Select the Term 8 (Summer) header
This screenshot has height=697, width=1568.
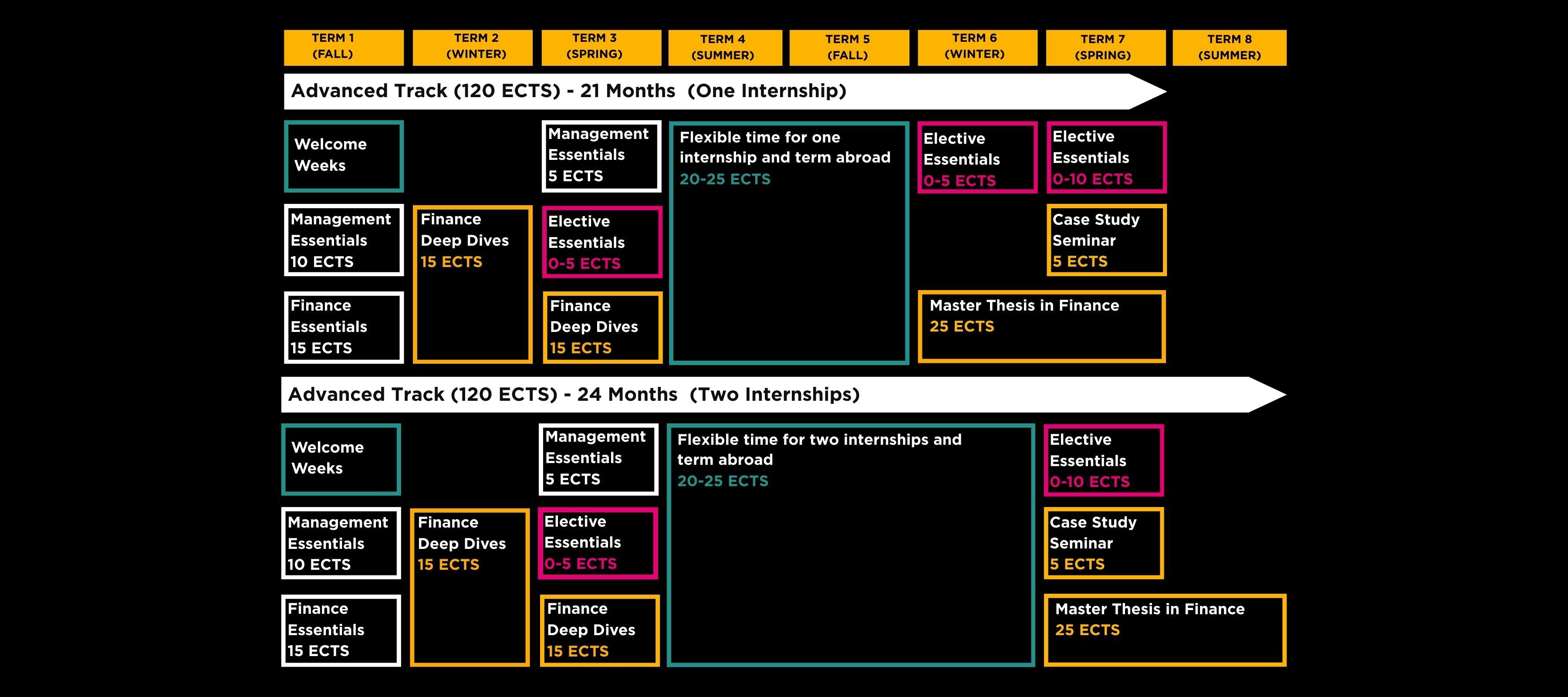coord(1230,47)
